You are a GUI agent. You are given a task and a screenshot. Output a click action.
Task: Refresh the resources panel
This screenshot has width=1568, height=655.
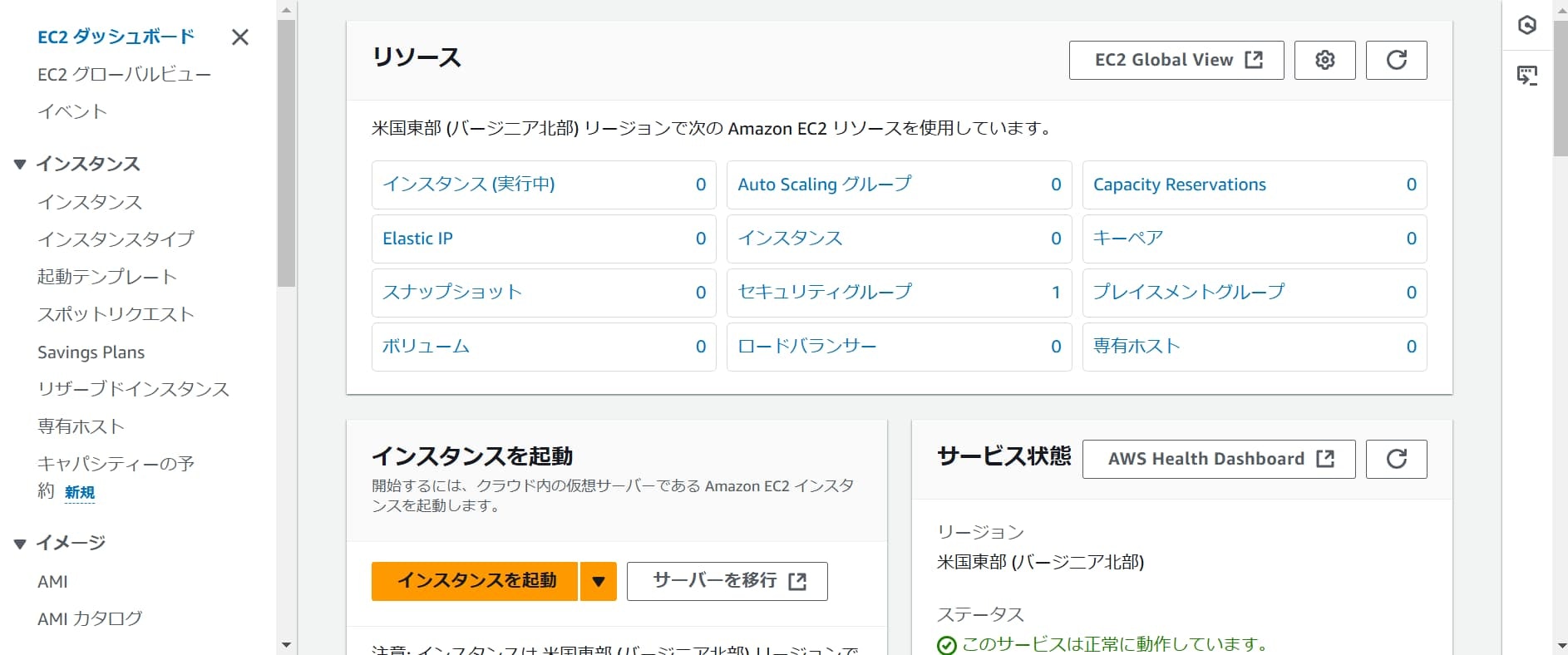tap(1397, 60)
